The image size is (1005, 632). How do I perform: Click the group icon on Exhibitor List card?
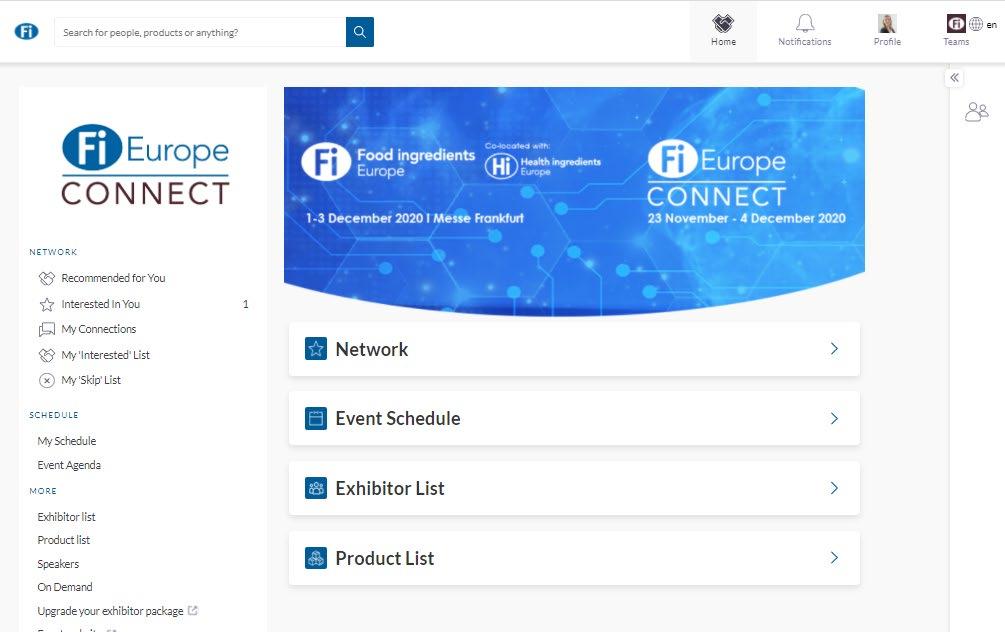point(316,488)
